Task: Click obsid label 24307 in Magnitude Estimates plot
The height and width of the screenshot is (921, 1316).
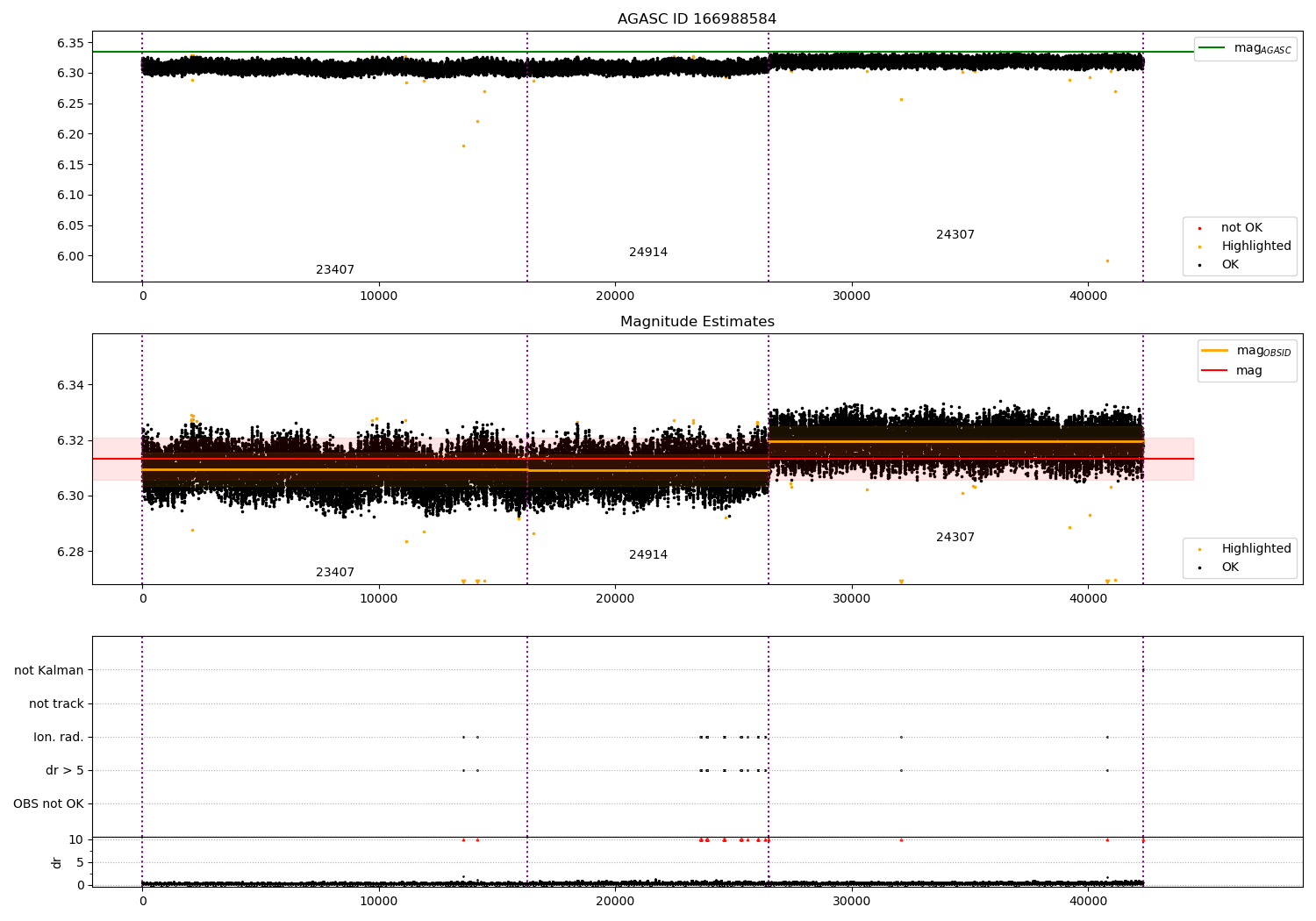Action: click(955, 538)
